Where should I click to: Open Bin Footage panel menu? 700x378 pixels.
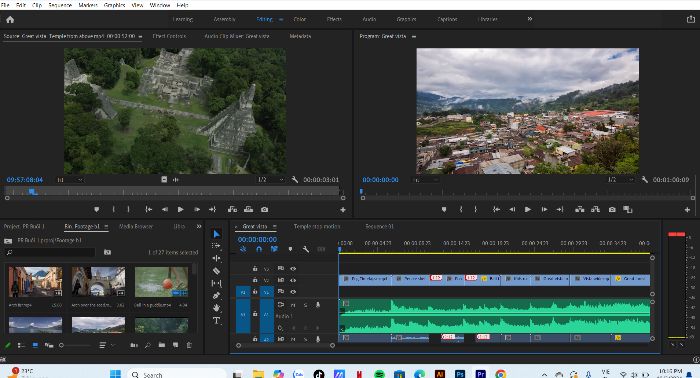coord(106,227)
